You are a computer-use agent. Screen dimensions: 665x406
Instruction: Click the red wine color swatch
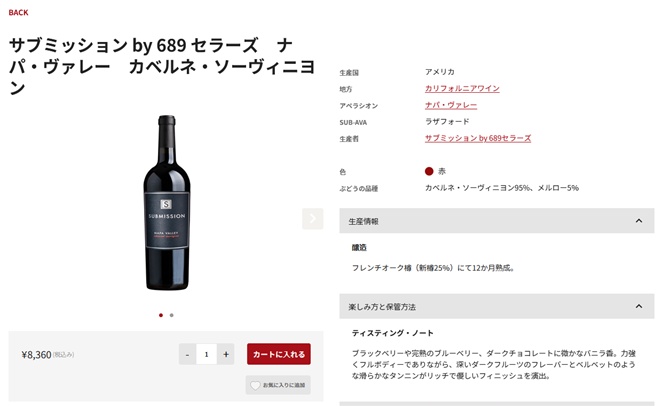click(x=429, y=171)
